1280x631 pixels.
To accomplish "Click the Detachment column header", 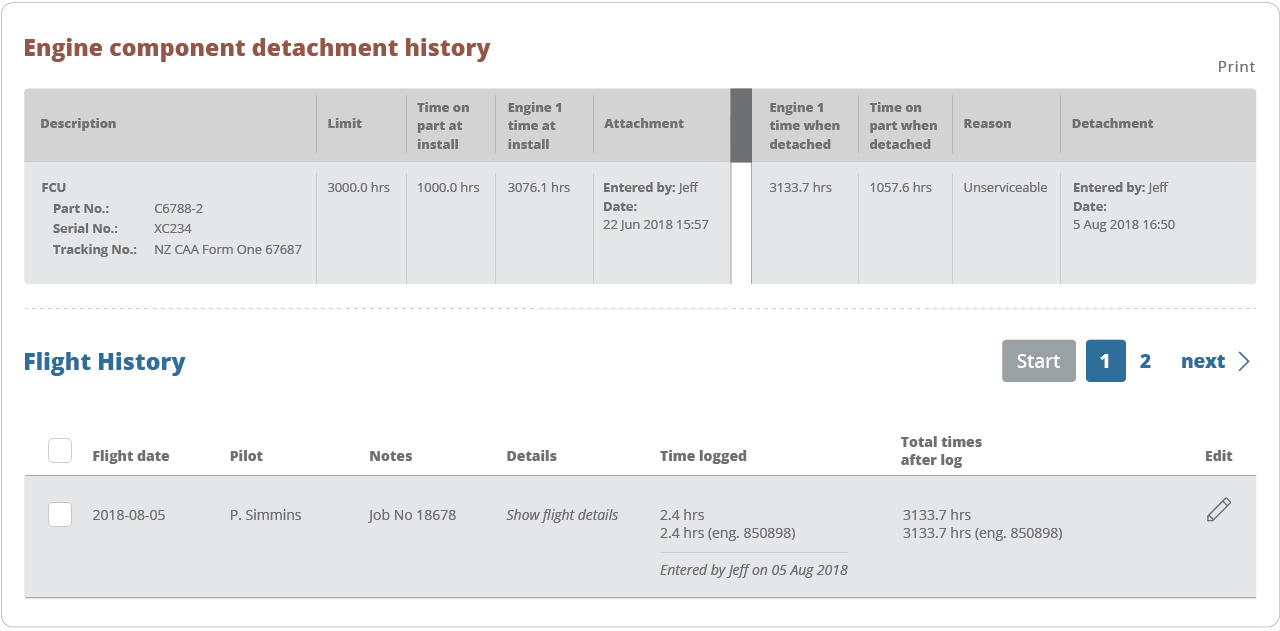I will coord(1112,123).
